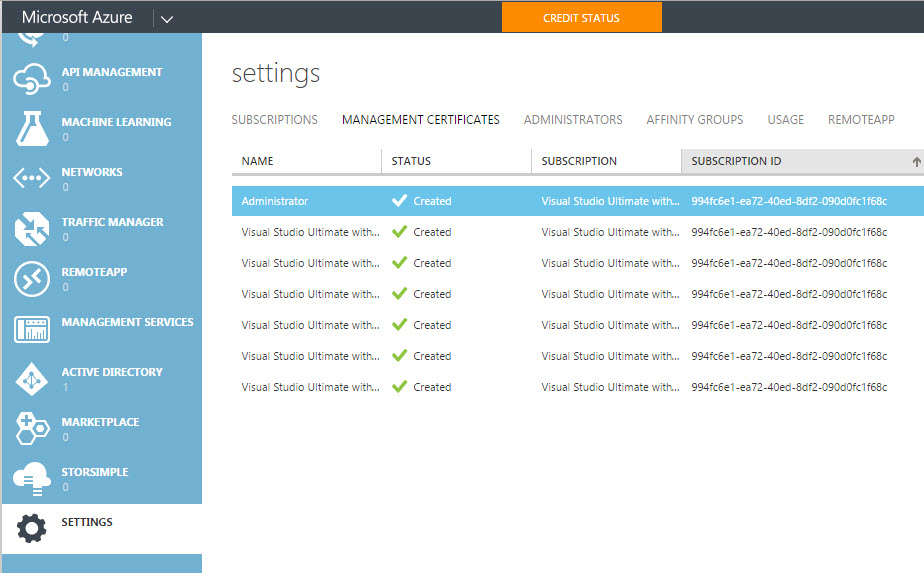Click the Microsoft Azure logo text
This screenshot has width=924, height=573.
click(x=77, y=18)
